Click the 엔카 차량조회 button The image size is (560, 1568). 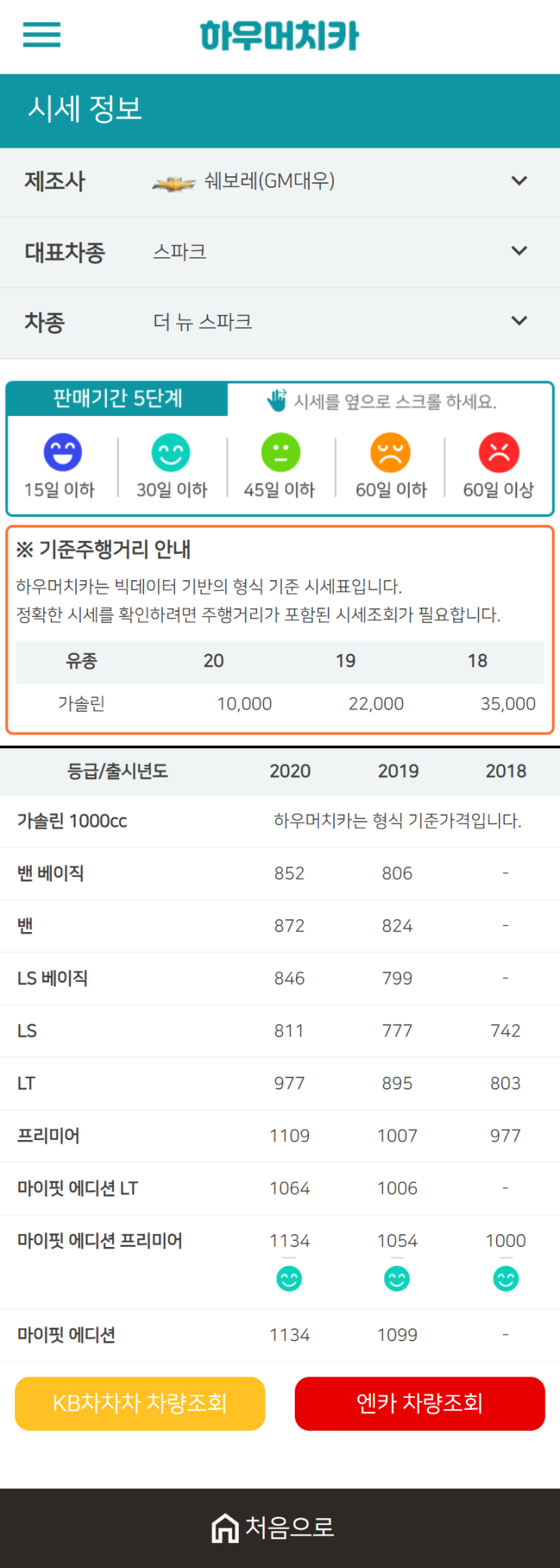tap(420, 1403)
